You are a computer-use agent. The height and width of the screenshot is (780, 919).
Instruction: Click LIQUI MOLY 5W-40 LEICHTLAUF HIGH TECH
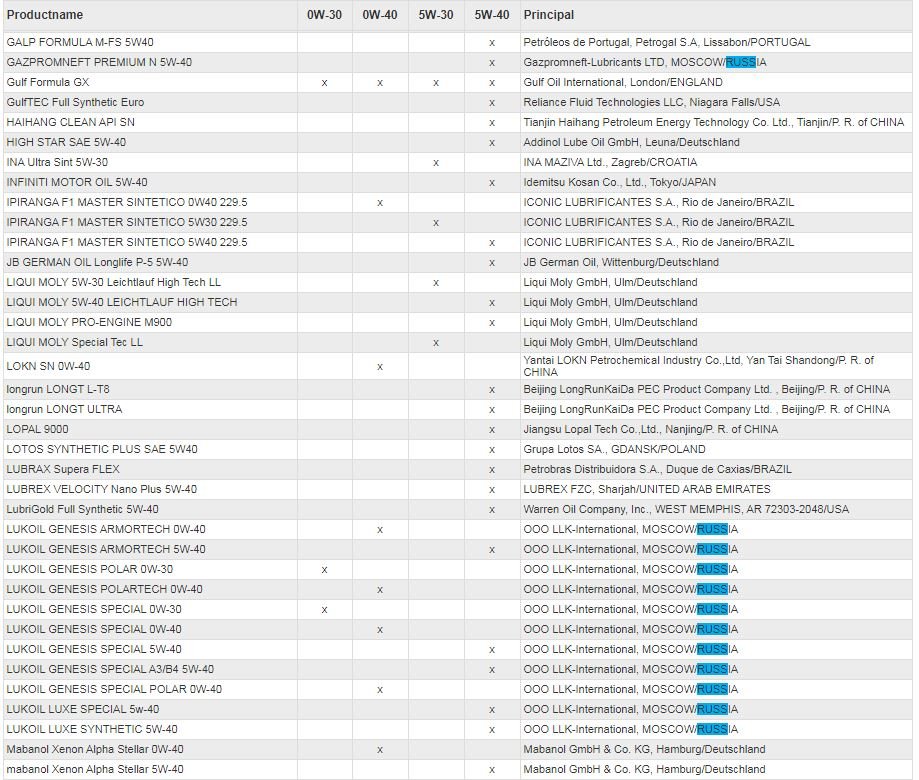tap(122, 302)
